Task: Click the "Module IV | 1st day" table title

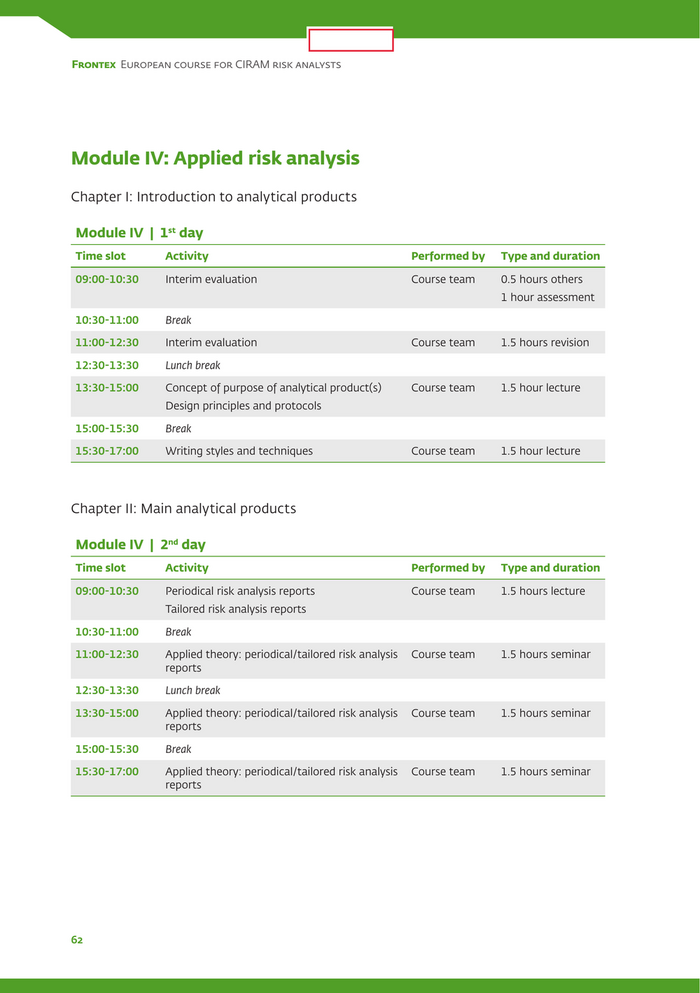Action: point(139,233)
